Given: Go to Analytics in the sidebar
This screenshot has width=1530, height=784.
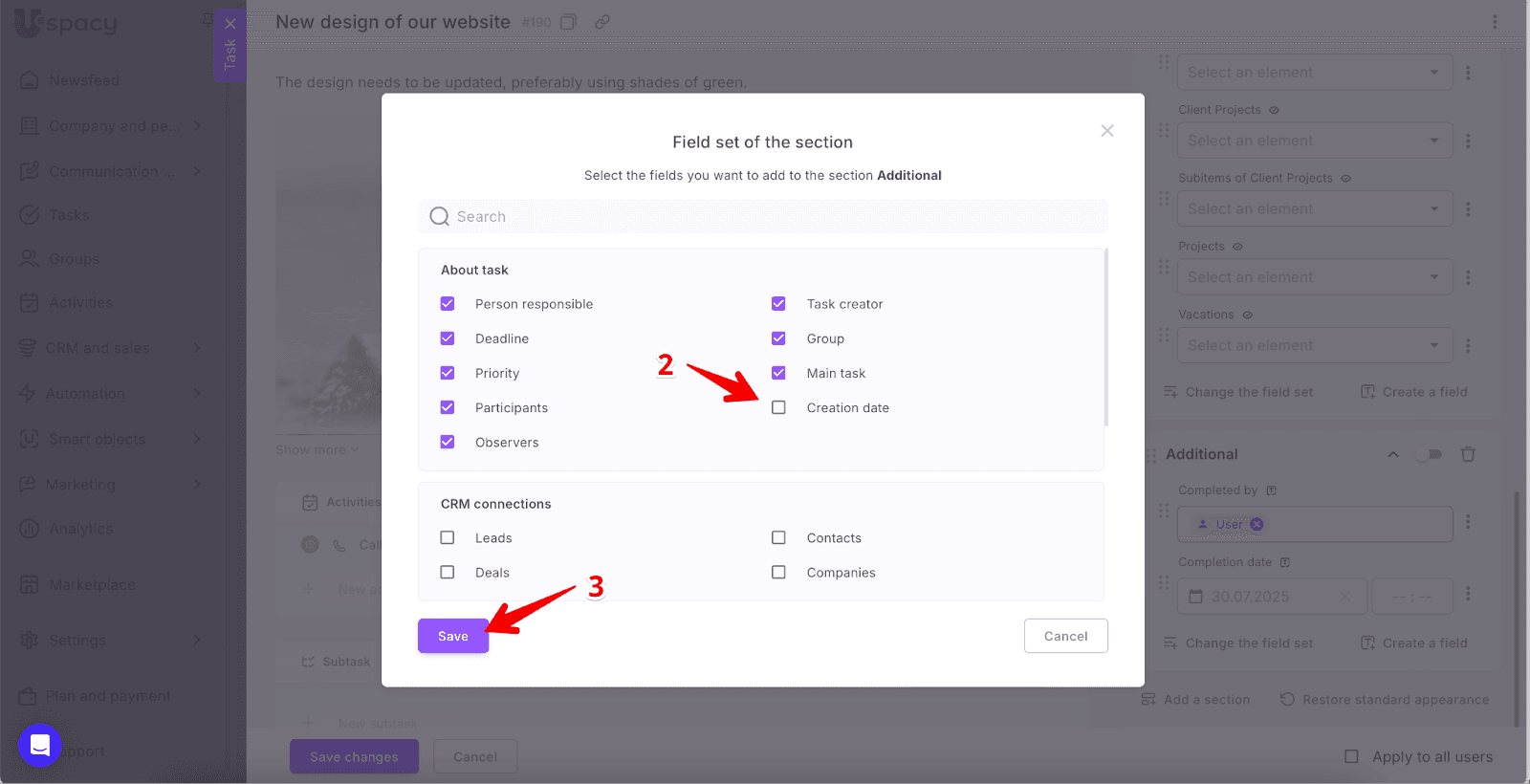Looking at the screenshot, I should [x=80, y=529].
